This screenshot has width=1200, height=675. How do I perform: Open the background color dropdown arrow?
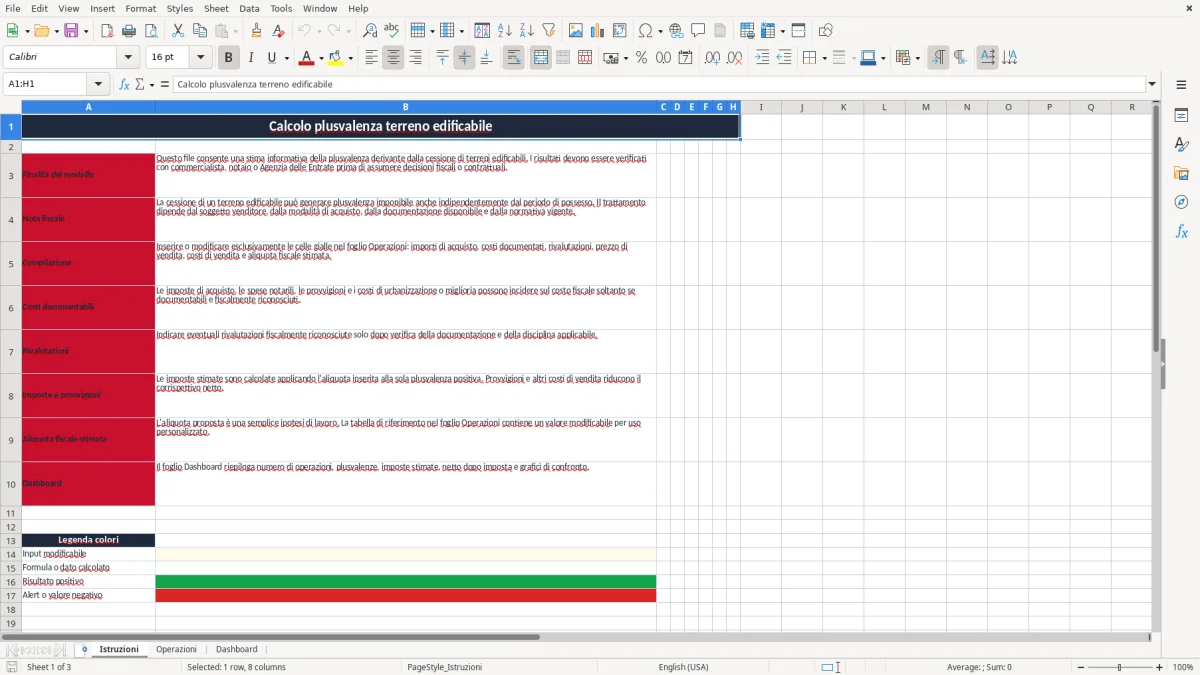click(350, 58)
